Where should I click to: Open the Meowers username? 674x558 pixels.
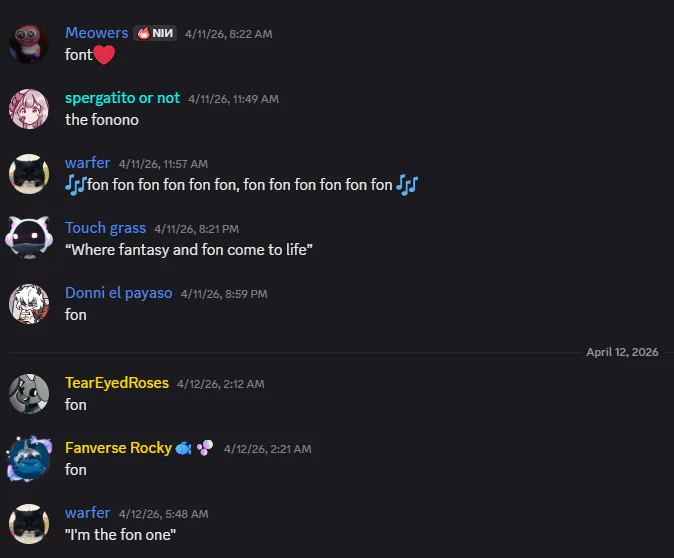(x=97, y=33)
